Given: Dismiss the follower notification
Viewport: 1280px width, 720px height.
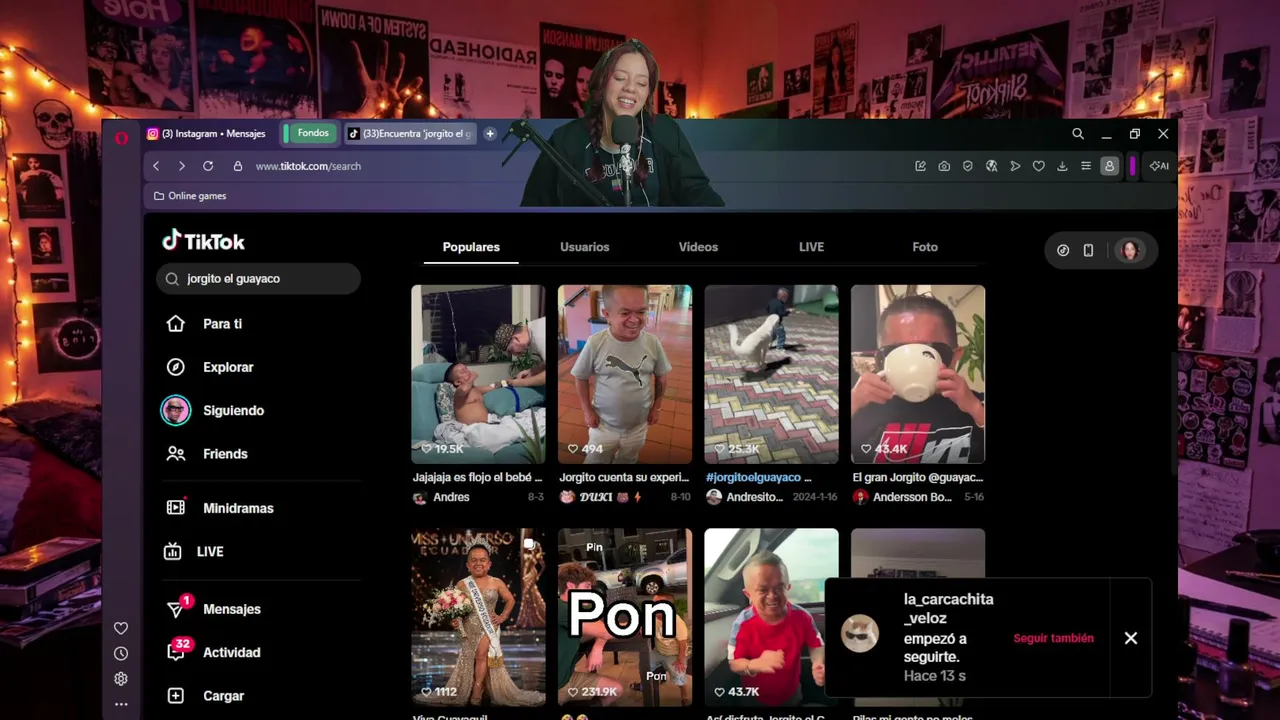Looking at the screenshot, I should tap(1131, 638).
